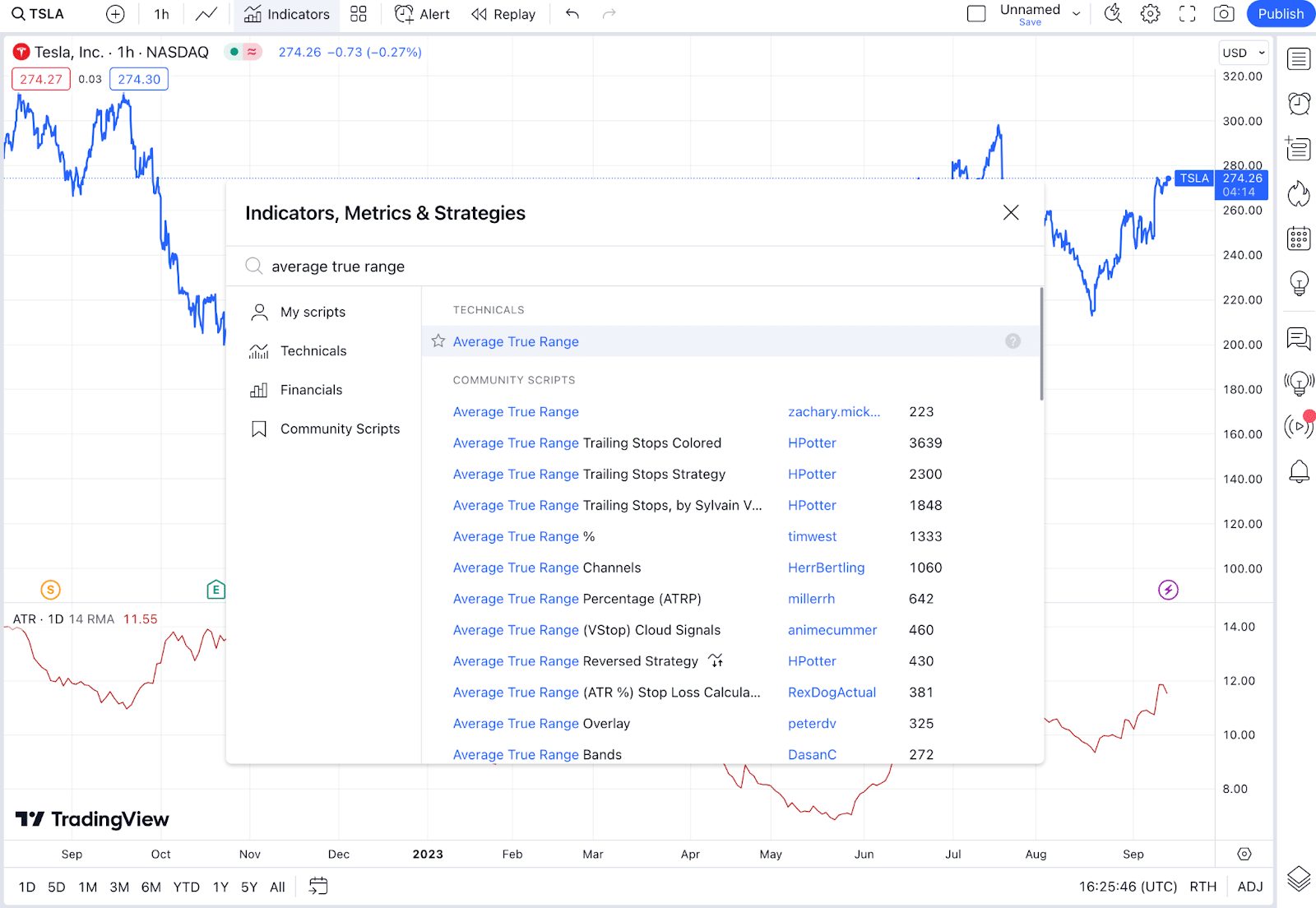The image size is (1316, 908).
Task: Open calendar panel icon
Action: (1299, 239)
